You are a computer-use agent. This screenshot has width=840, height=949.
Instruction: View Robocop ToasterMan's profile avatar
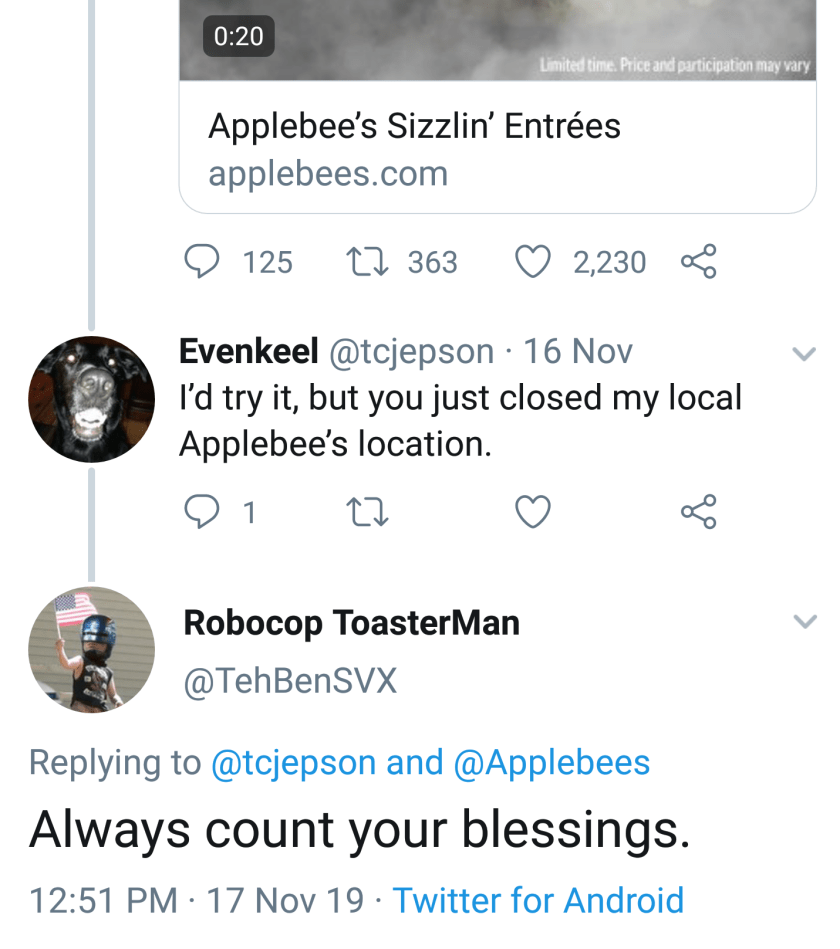91,649
